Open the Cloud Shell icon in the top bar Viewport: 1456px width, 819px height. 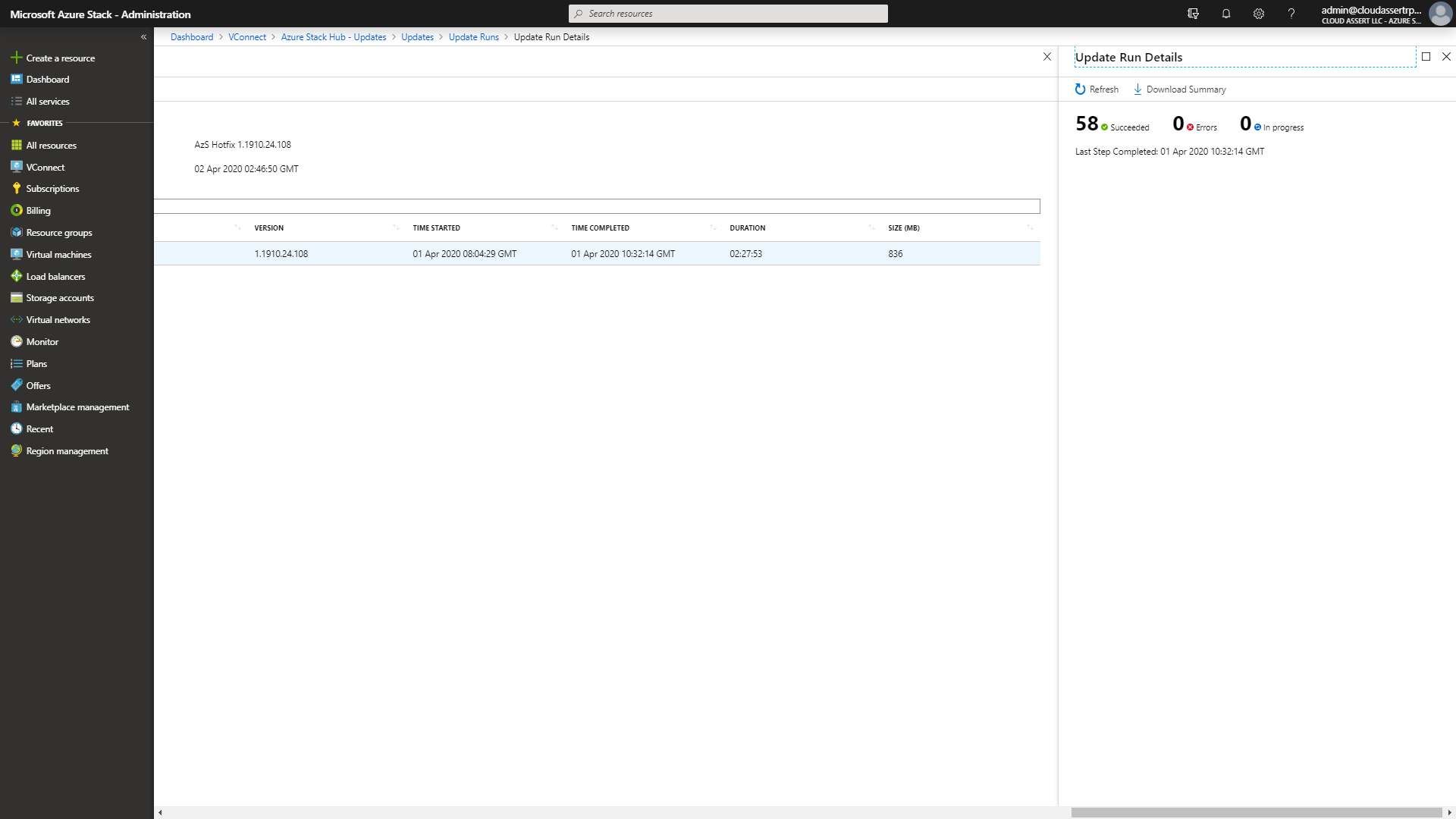(1193, 14)
